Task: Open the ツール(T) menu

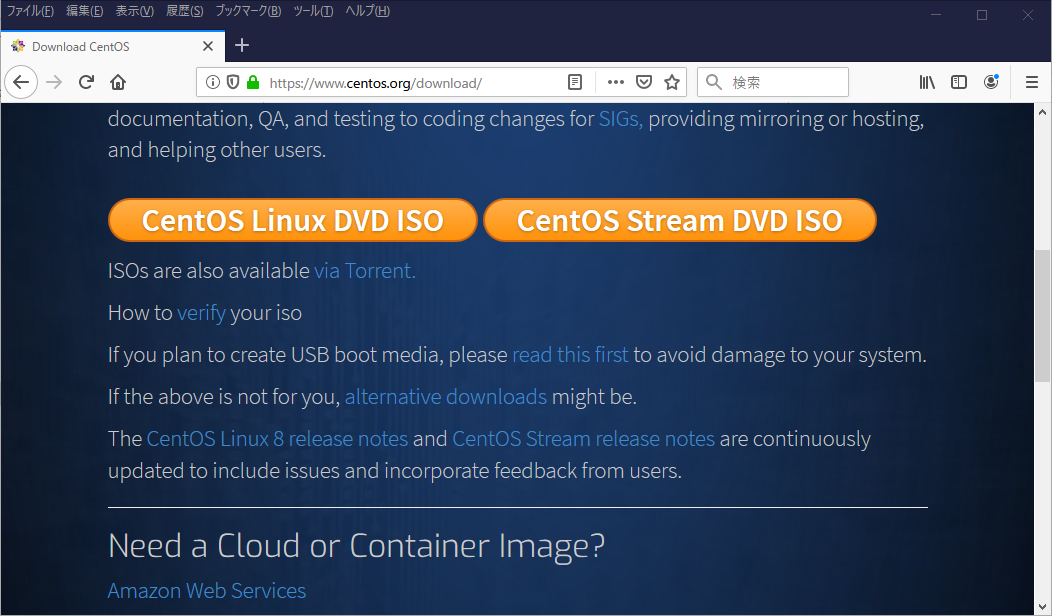Action: coord(313,11)
